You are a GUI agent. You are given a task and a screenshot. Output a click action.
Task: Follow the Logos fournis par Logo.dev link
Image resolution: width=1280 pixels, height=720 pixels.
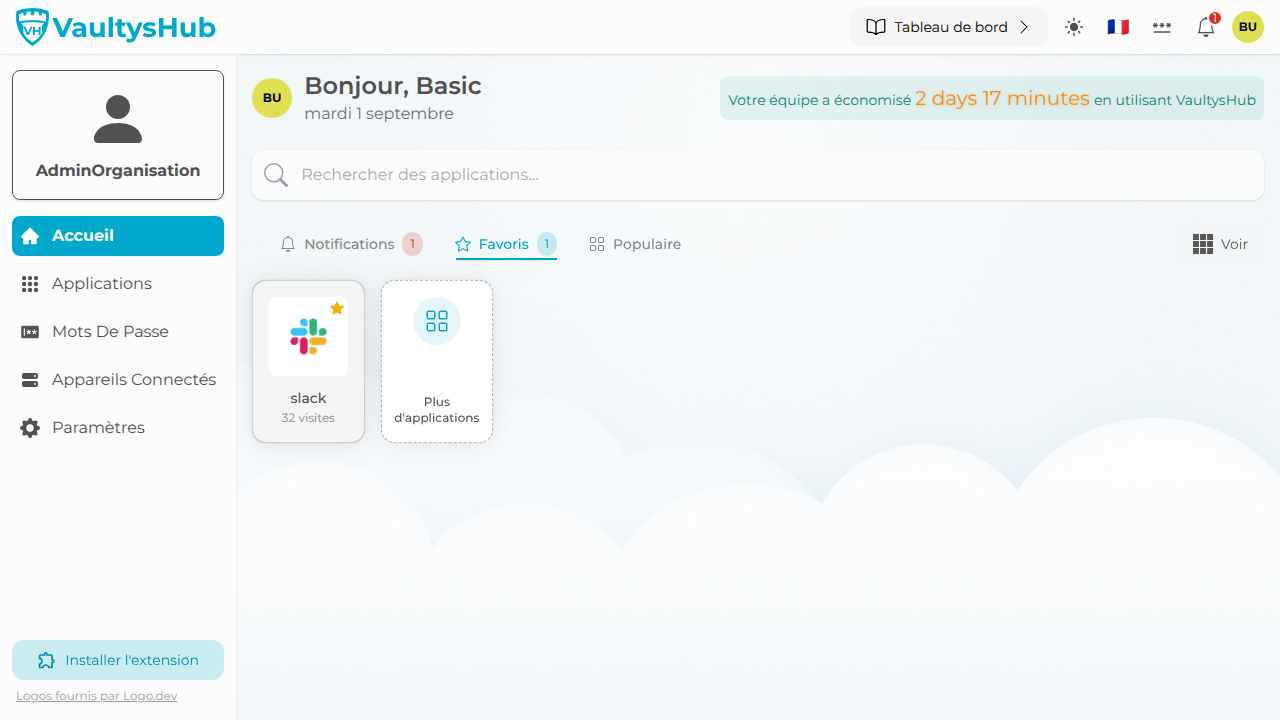click(x=97, y=696)
